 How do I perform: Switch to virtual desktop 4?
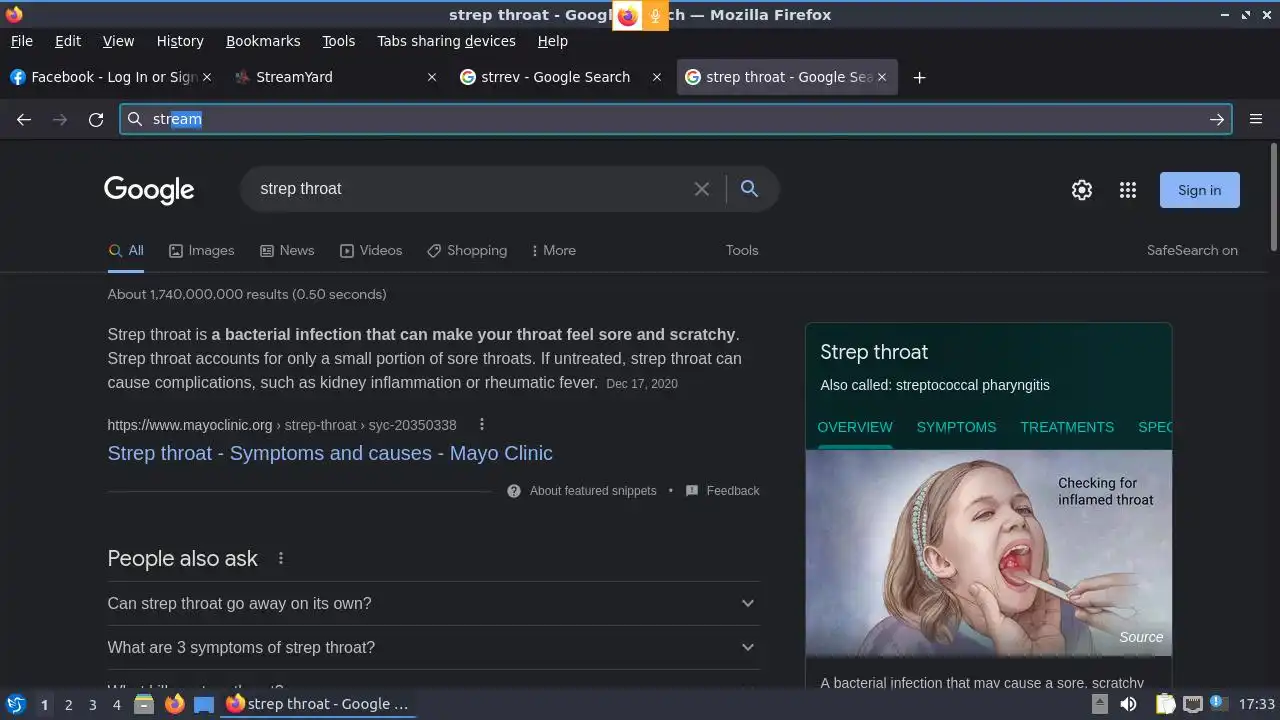[116, 704]
